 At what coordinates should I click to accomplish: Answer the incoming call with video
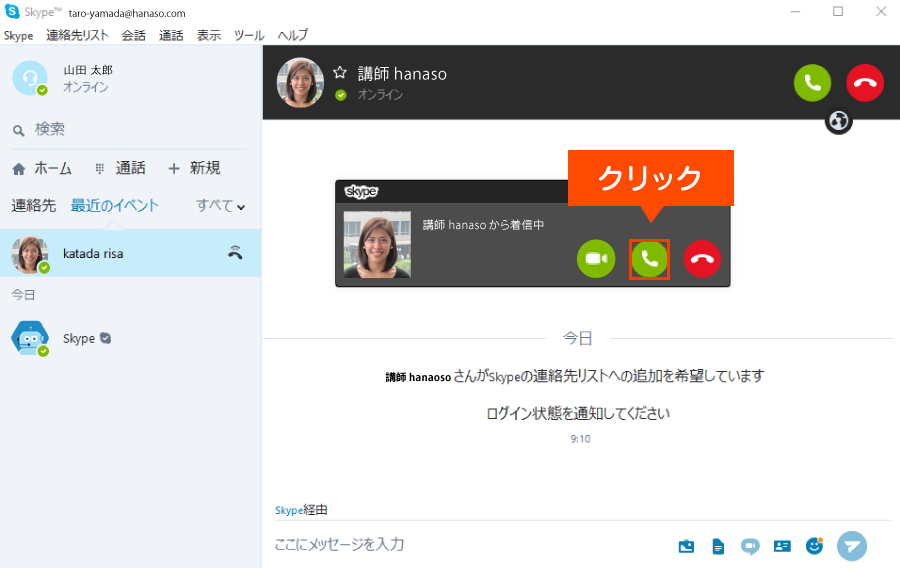pyautogui.click(x=596, y=259)
